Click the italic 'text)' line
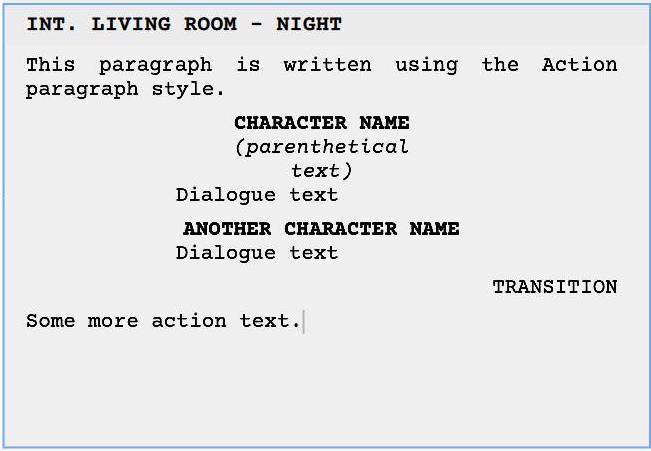 point(321,171)
